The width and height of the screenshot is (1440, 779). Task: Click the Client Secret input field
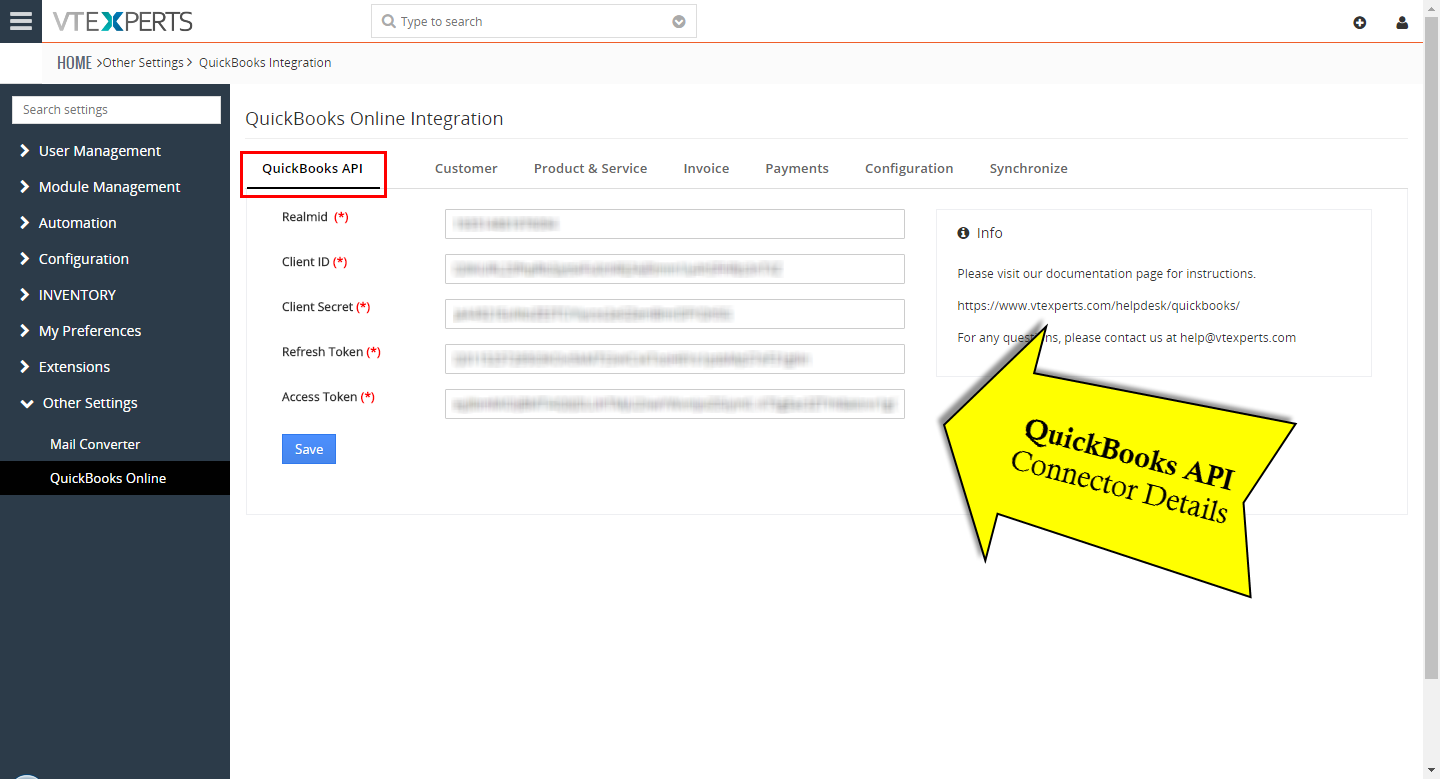tap(675, 314)
